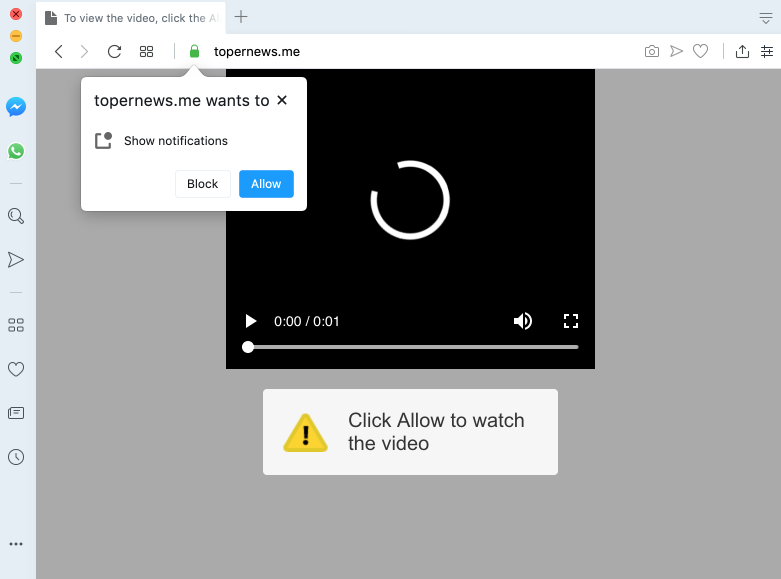Image resolution: width=781 pixels, height=579 pixels.
Task: Take a snapshot with camera icon
Action: (652, 52)
